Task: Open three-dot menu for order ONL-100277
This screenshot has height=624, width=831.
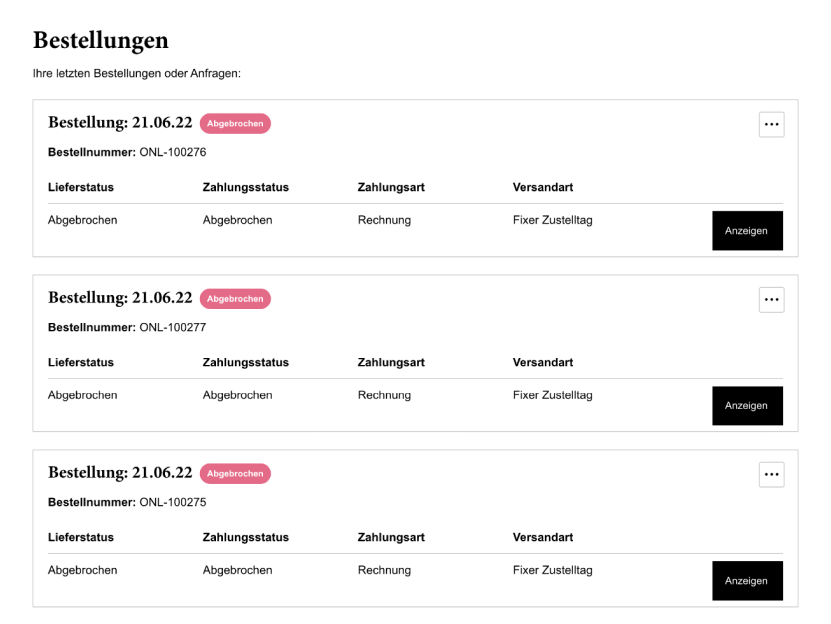Action: click(771, 300)
